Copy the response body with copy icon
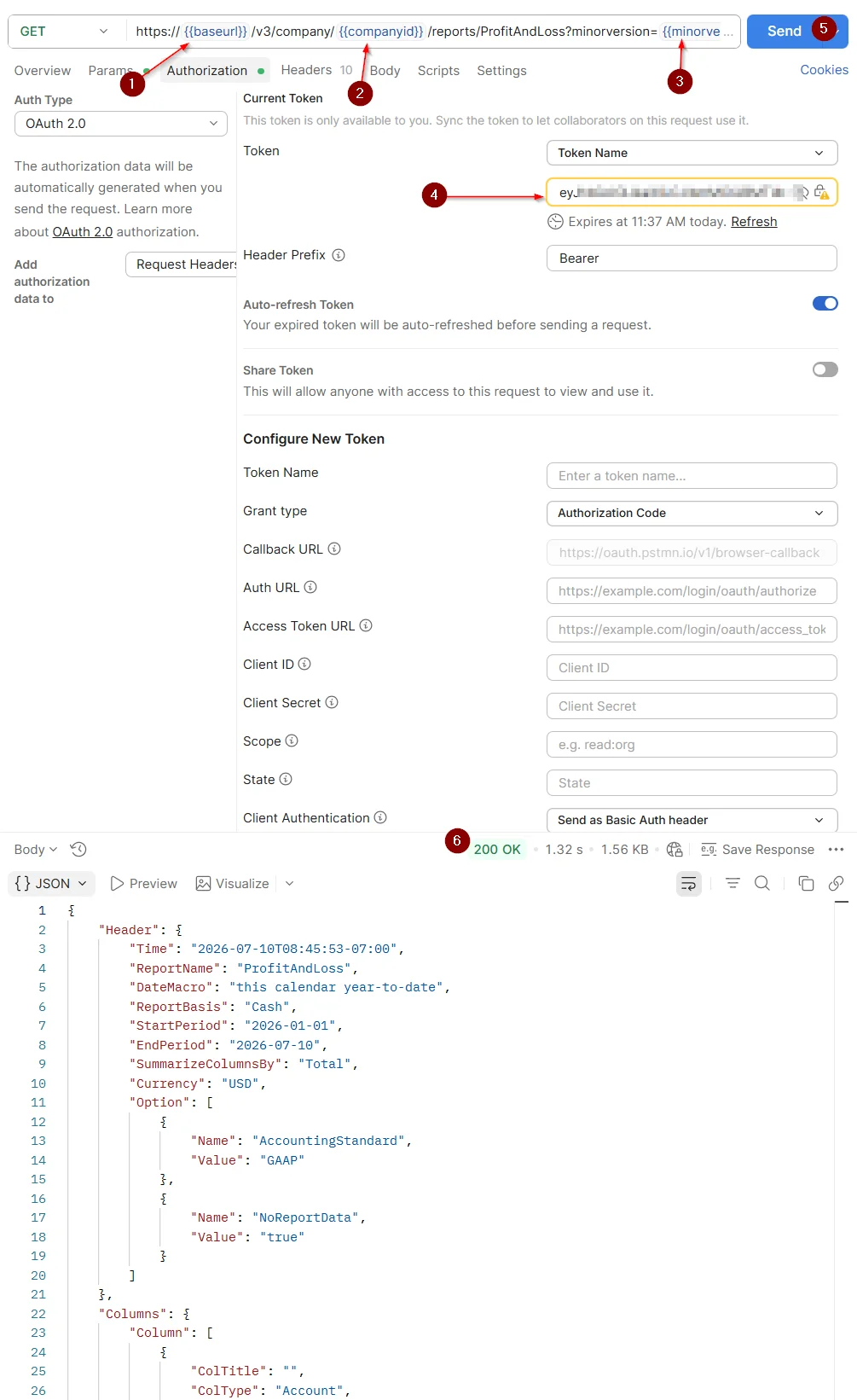The height and width of the screenshot is (1400, 857). [806, 883]
